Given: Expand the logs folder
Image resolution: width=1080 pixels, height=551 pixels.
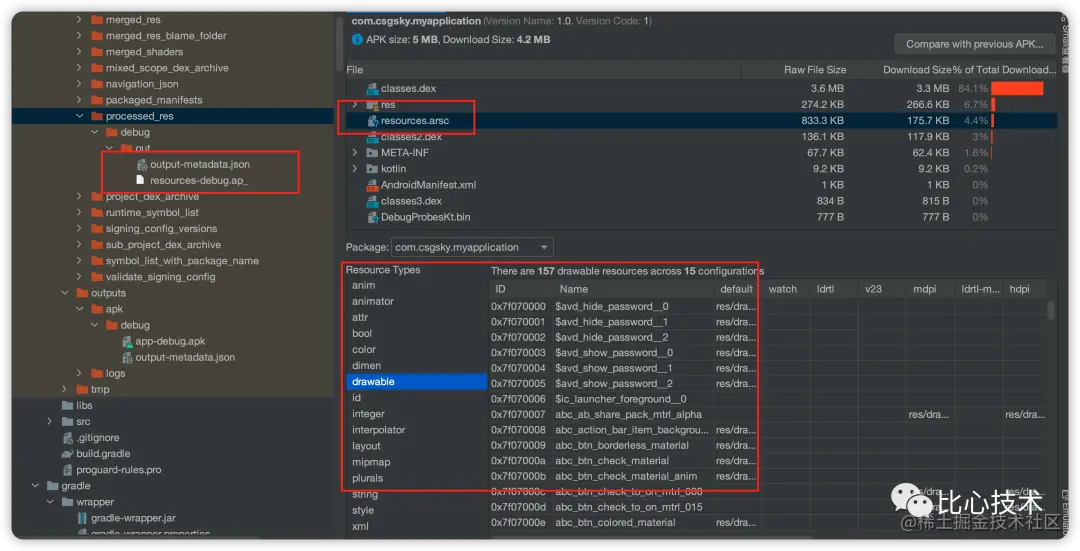Looking at the screenshot, I should tap(79, 373).
